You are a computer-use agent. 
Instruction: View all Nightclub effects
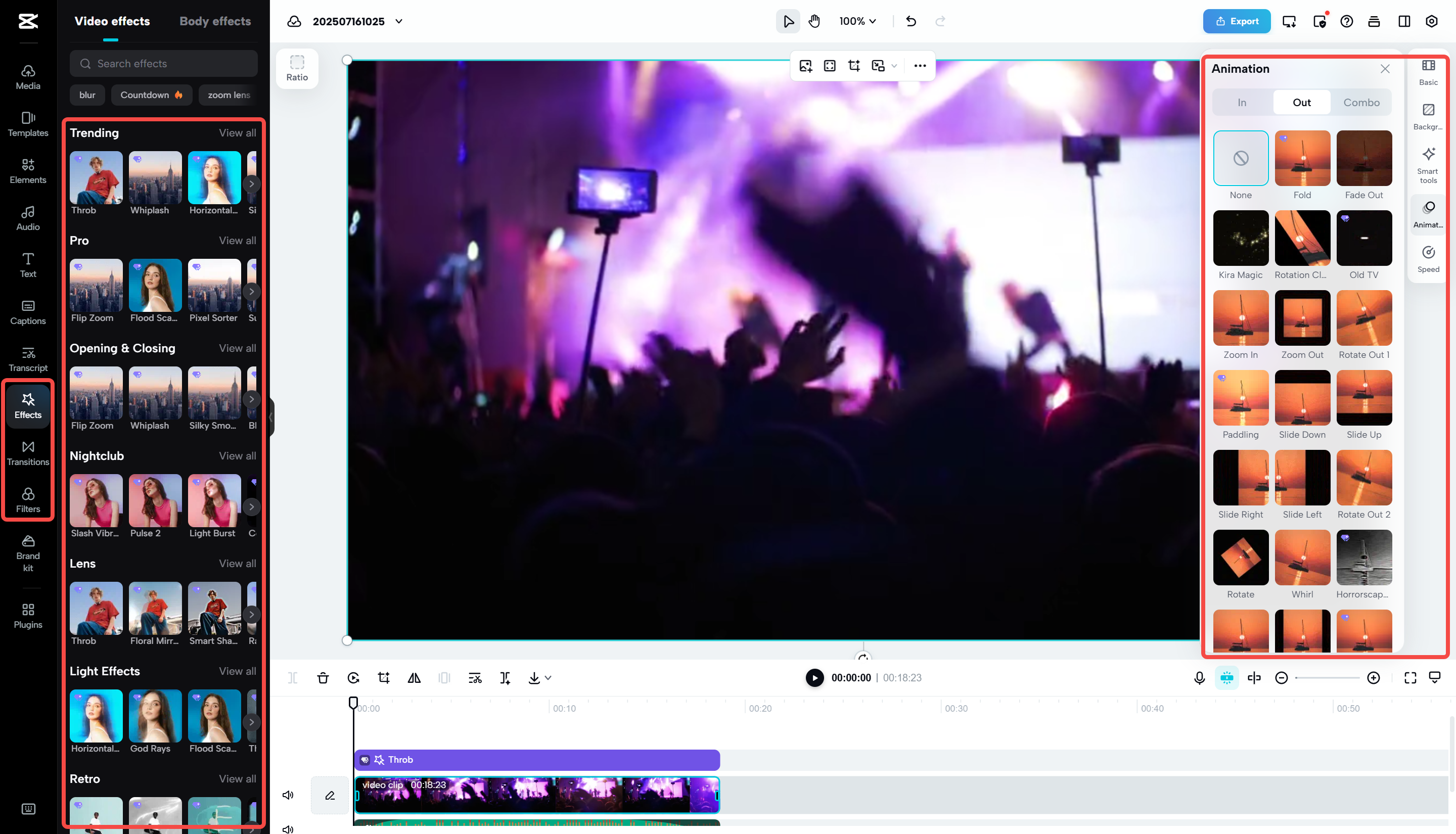(x=237, y=456)
